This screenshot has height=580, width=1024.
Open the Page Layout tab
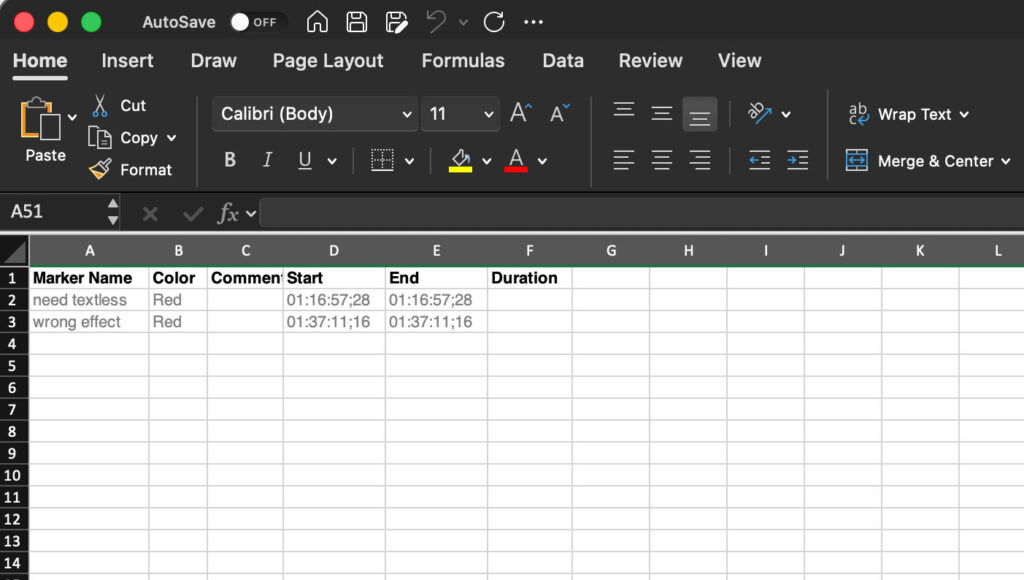(x=328, y=60)
